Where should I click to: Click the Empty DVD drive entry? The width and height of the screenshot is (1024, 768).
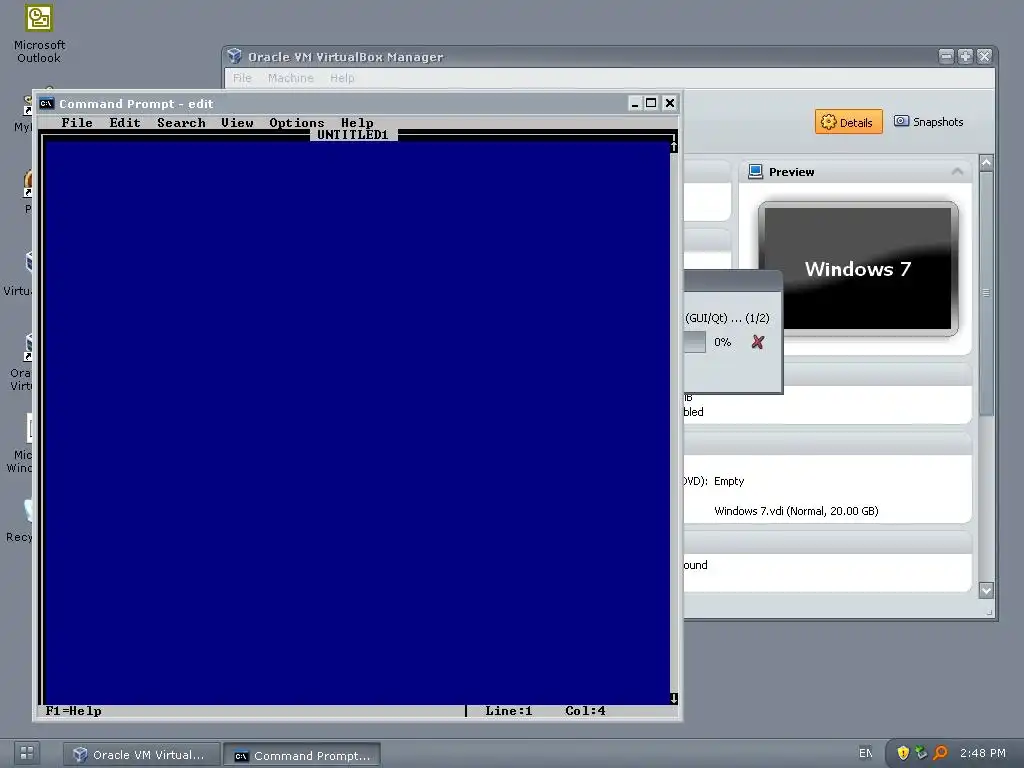click(x=729, y=481)
